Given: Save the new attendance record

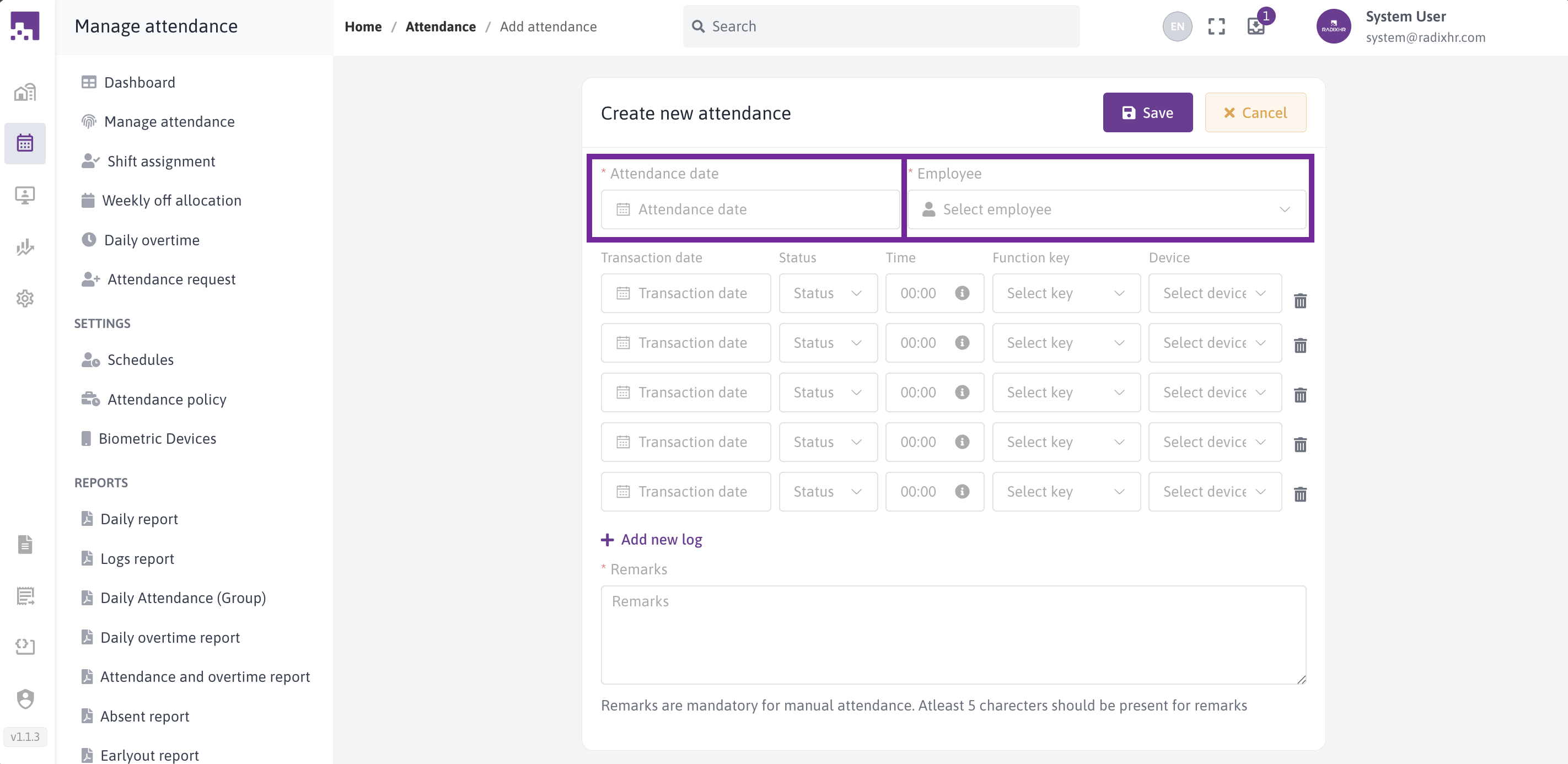Looking at the screenshot, I should tap(1147, 112).
